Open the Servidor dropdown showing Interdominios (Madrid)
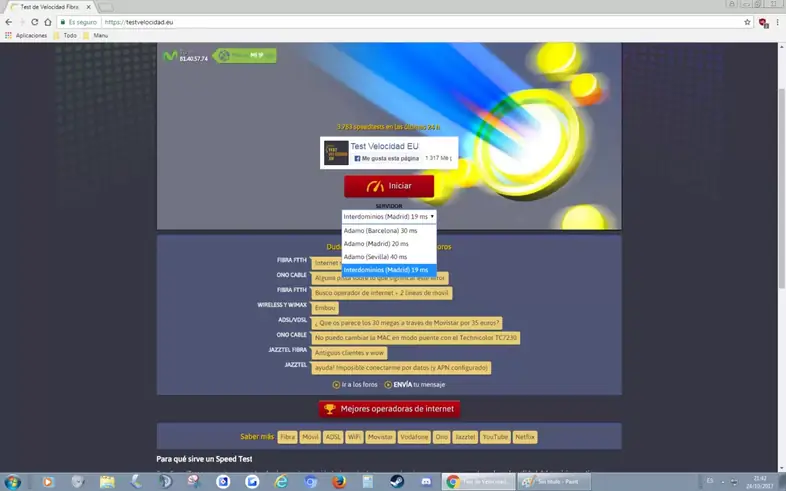786x491 pixels. point(389,216)
